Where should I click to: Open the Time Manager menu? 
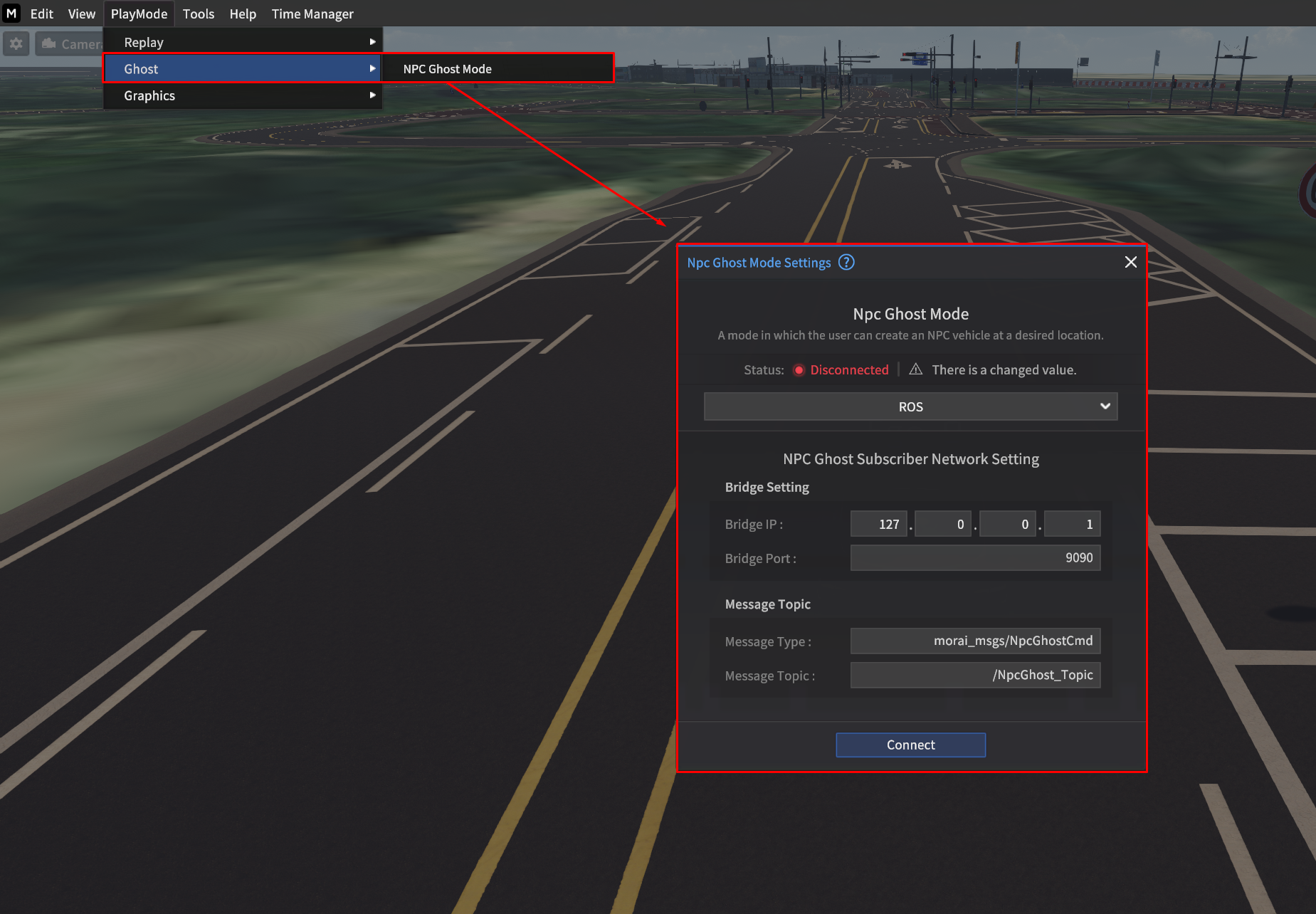[312, 14]
